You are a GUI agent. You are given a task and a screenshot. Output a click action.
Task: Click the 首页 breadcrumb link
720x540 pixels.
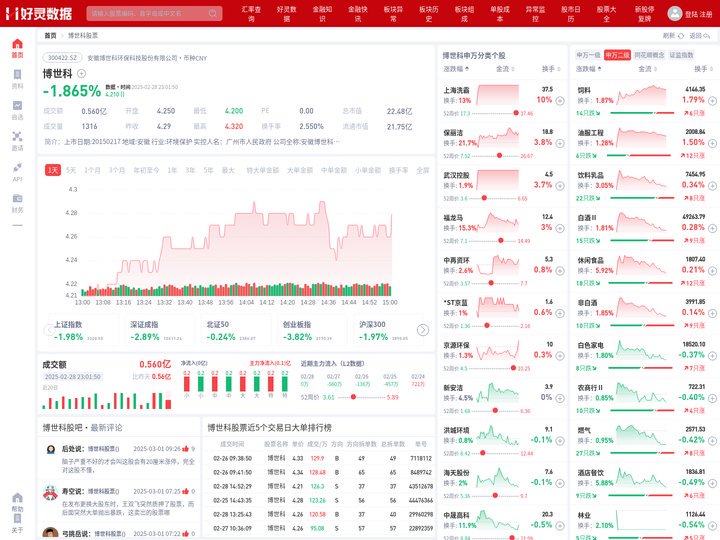pos(50,35)
